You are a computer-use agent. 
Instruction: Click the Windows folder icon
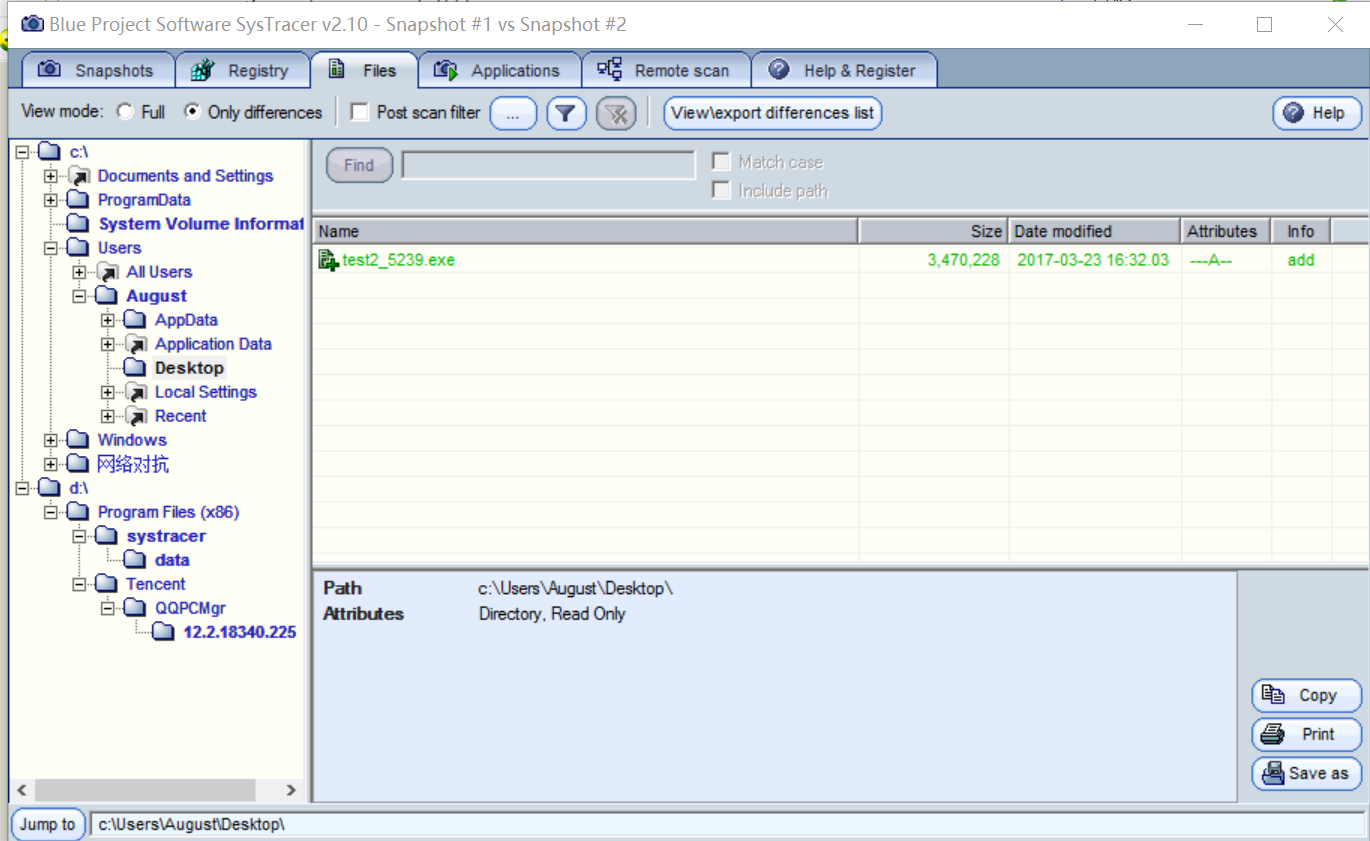pos(78,440)
